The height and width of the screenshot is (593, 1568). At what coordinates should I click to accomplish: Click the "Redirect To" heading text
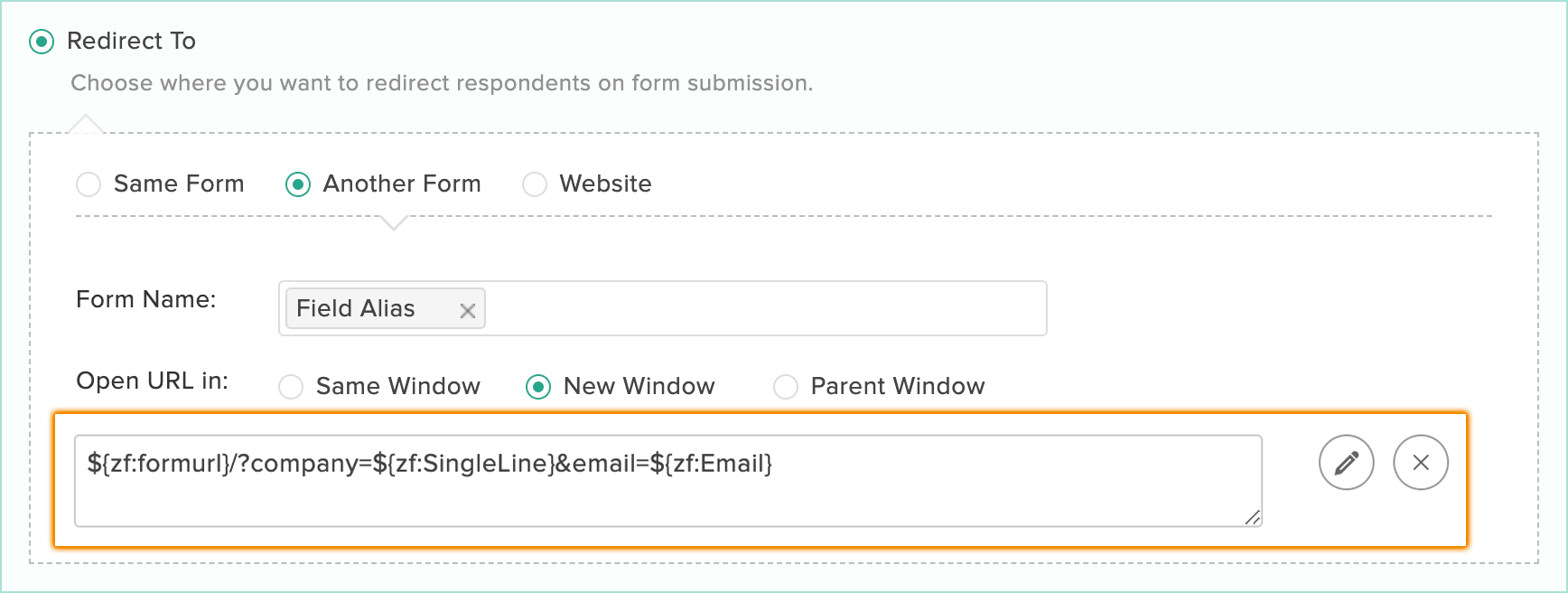(x=131, y=41)
